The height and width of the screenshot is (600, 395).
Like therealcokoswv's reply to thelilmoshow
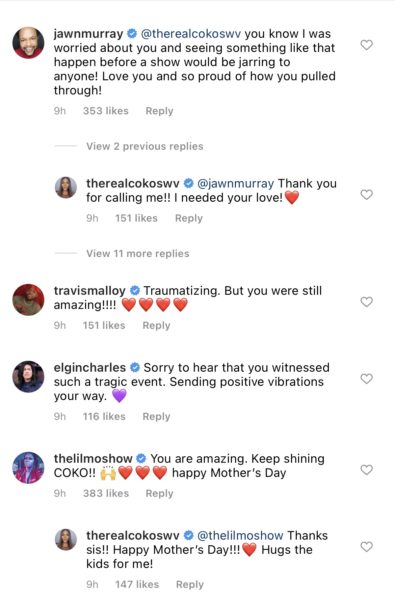point(367,547)
